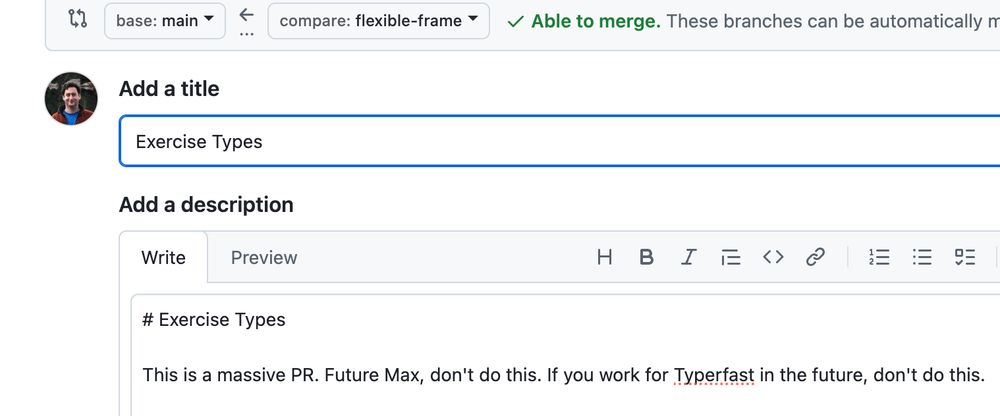This screenshot has height=416, width=1000.
Task: Insert a task list with checkboxes
Action: tap(965, 257)
